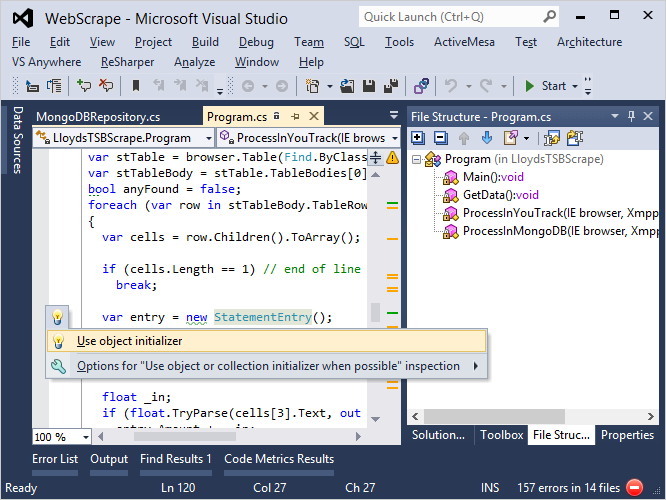The height and width of the screenshot is (500, 666).
Task: Click the last icon in File Structure toolbar
Action: pos(575,138)
